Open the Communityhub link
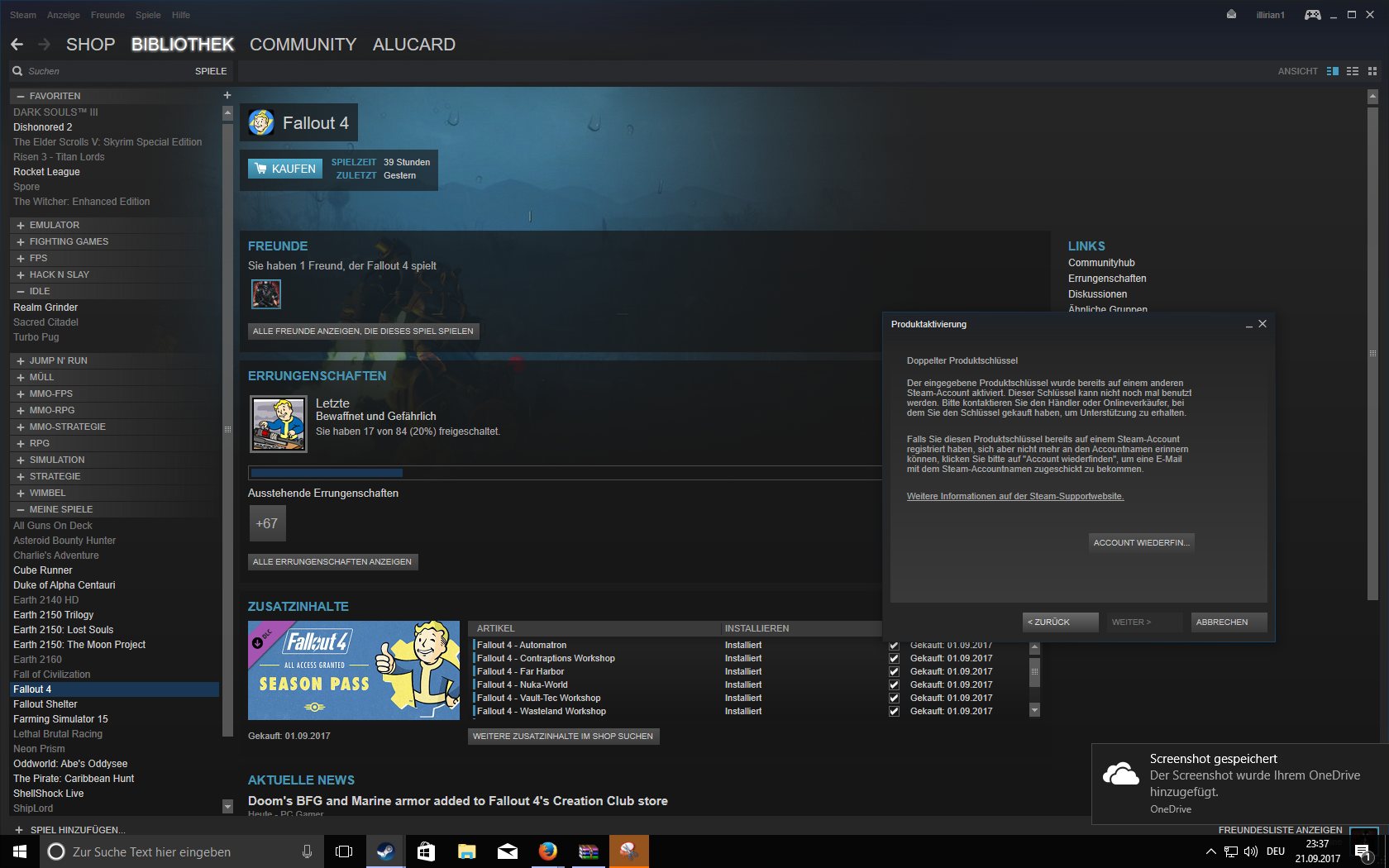This screenshot has width=1389, height=868. pos(1101,263)
